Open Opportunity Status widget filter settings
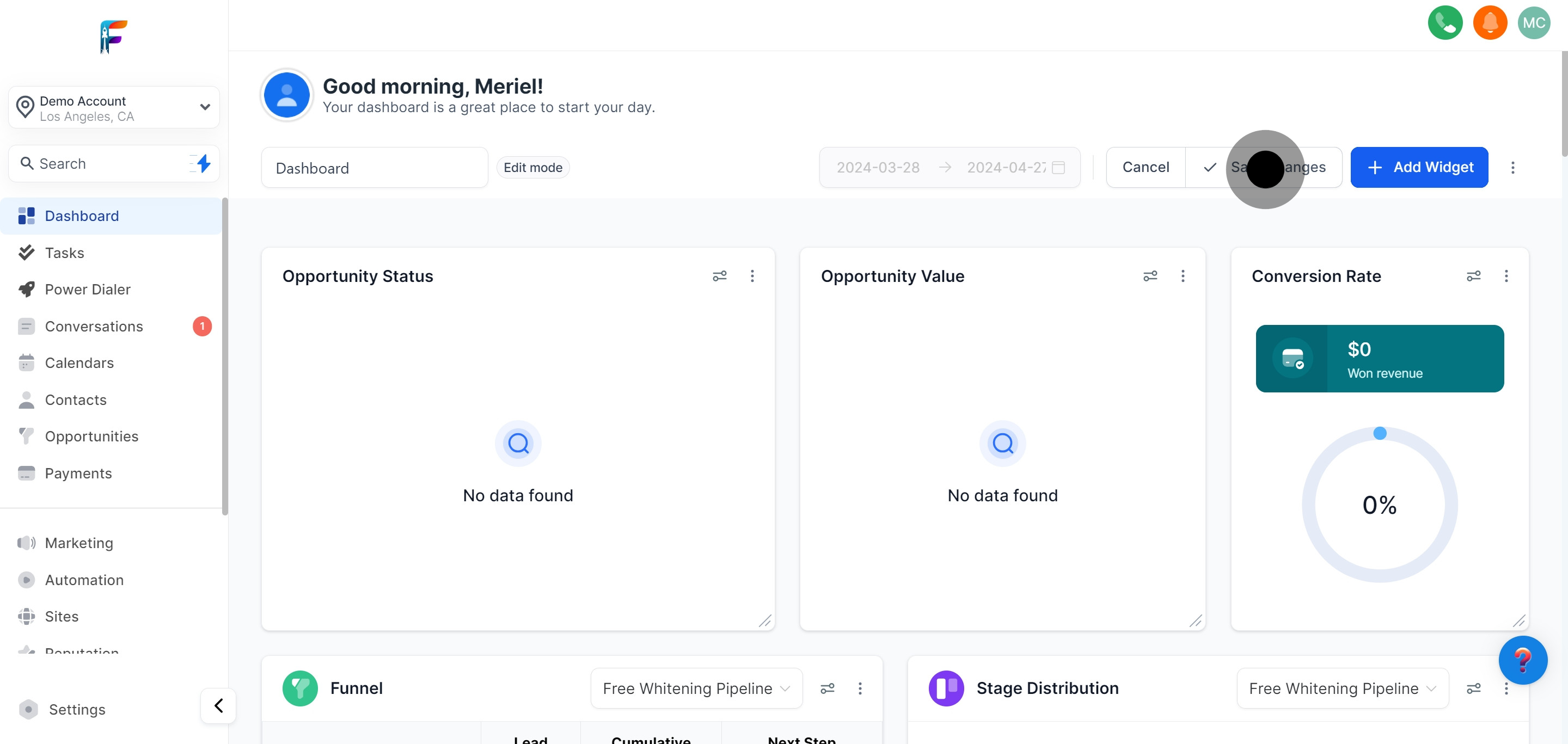This screenshot has height=744, width=1568. pyautogui.click(x=719, y=276)
